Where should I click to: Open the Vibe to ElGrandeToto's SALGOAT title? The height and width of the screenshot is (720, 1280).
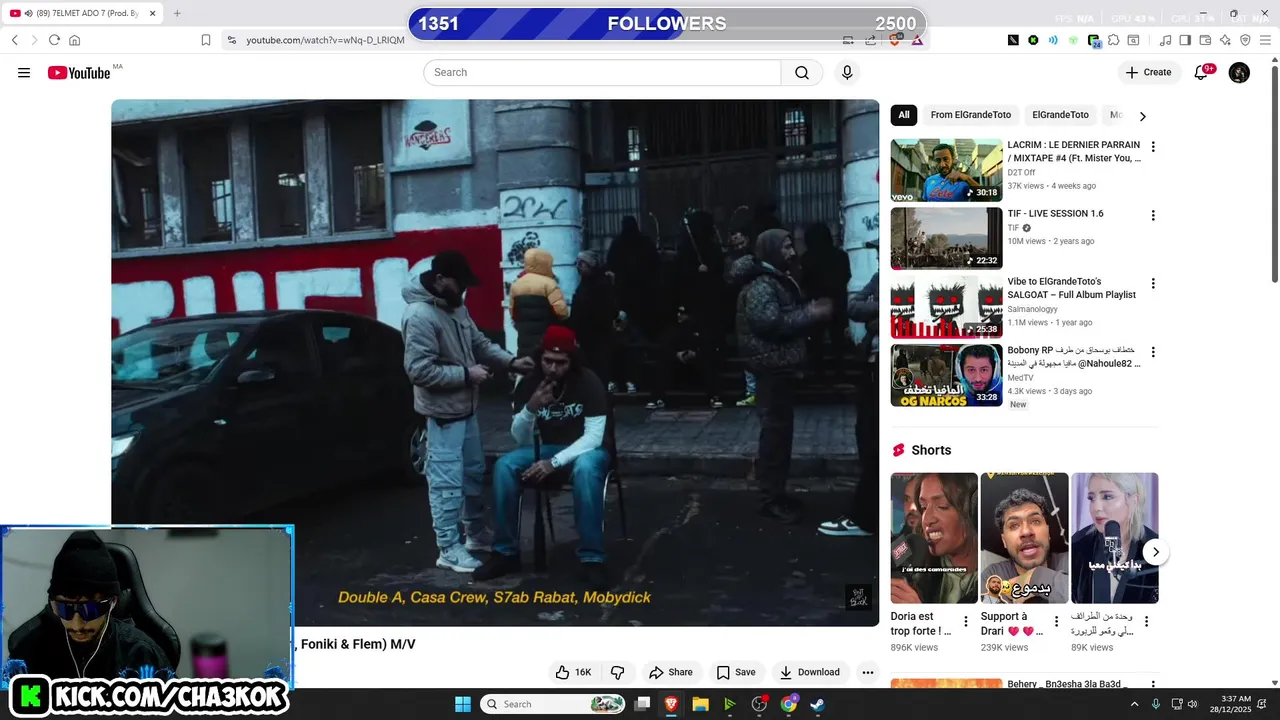point(1072,288)
